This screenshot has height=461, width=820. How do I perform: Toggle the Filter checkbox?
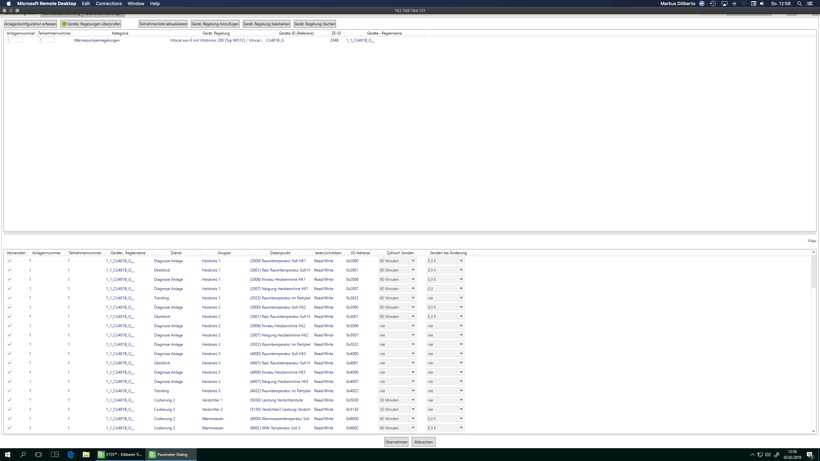click(804, 241)
